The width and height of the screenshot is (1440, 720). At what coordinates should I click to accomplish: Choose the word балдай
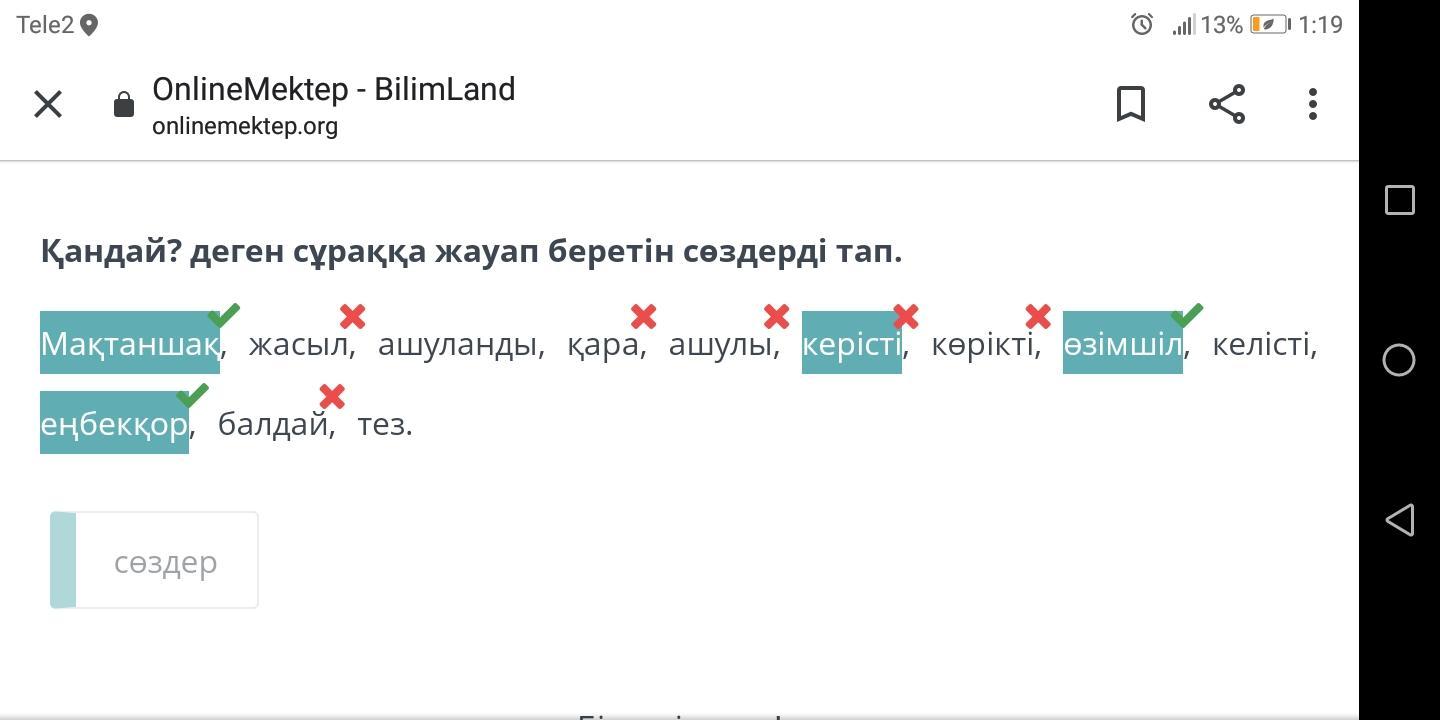point(273,424)
